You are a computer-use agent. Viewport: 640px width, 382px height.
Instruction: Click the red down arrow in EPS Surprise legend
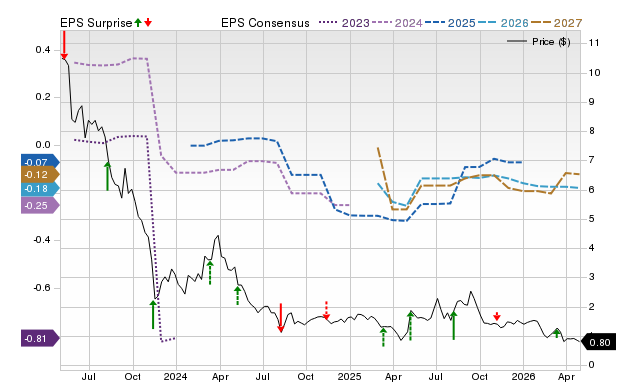pyautogui.click(x=148, y=23)
